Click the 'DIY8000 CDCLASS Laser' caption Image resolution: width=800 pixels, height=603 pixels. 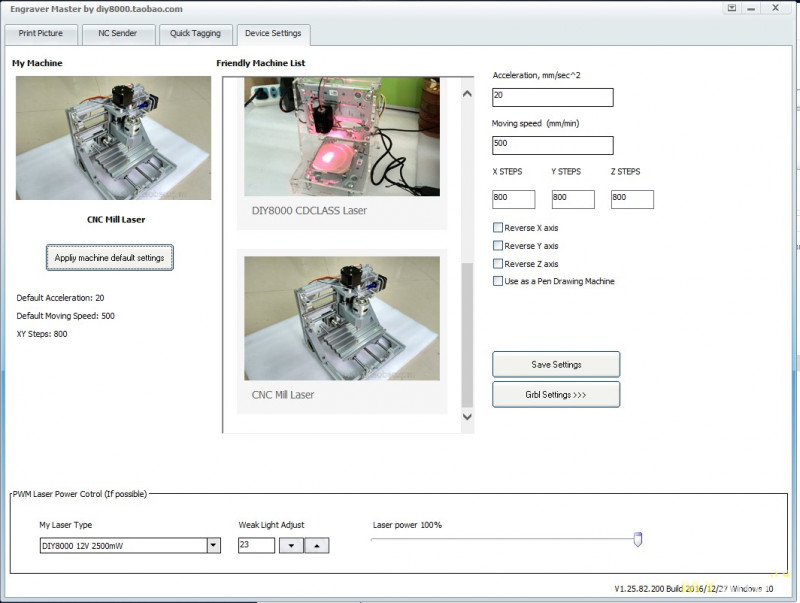309,210
